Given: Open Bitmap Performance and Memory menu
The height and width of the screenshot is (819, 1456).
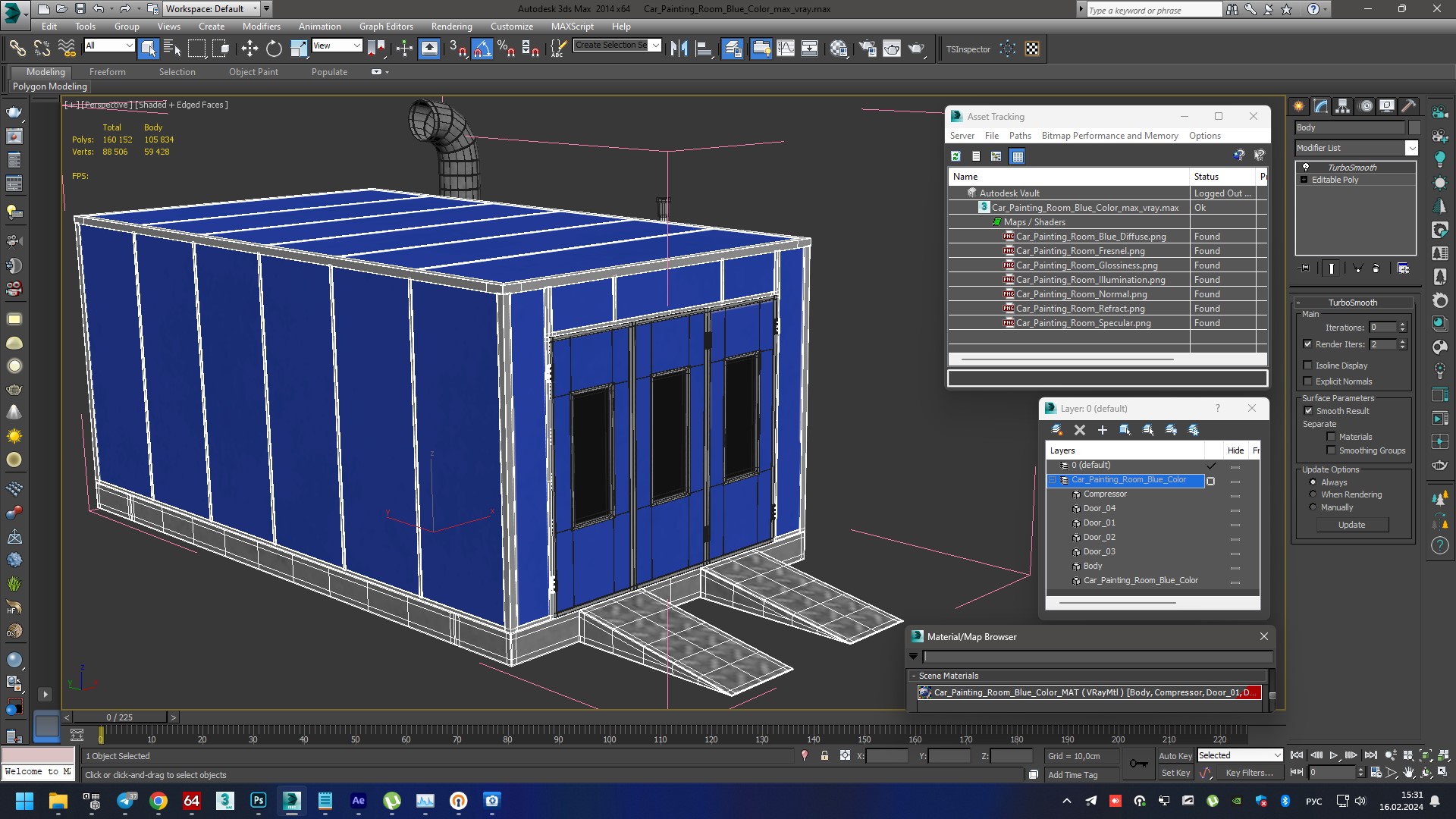Looking at the screenshot, I should point(1109,136).
